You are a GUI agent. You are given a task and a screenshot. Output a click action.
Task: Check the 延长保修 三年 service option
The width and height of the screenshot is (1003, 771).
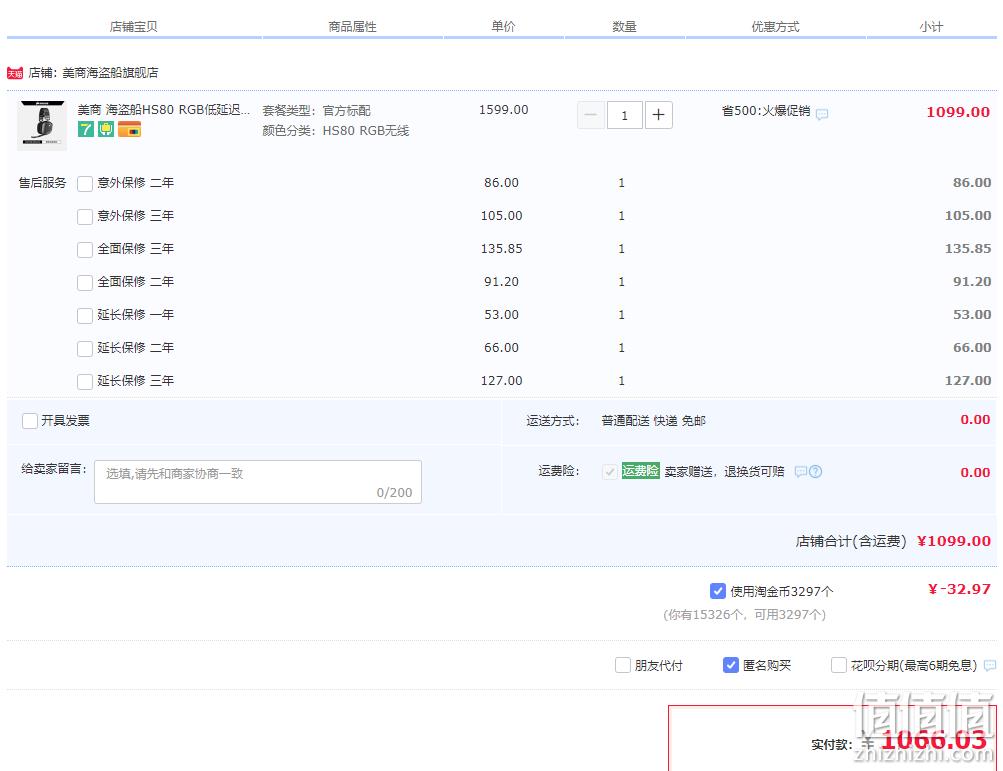tap(85, 382)
